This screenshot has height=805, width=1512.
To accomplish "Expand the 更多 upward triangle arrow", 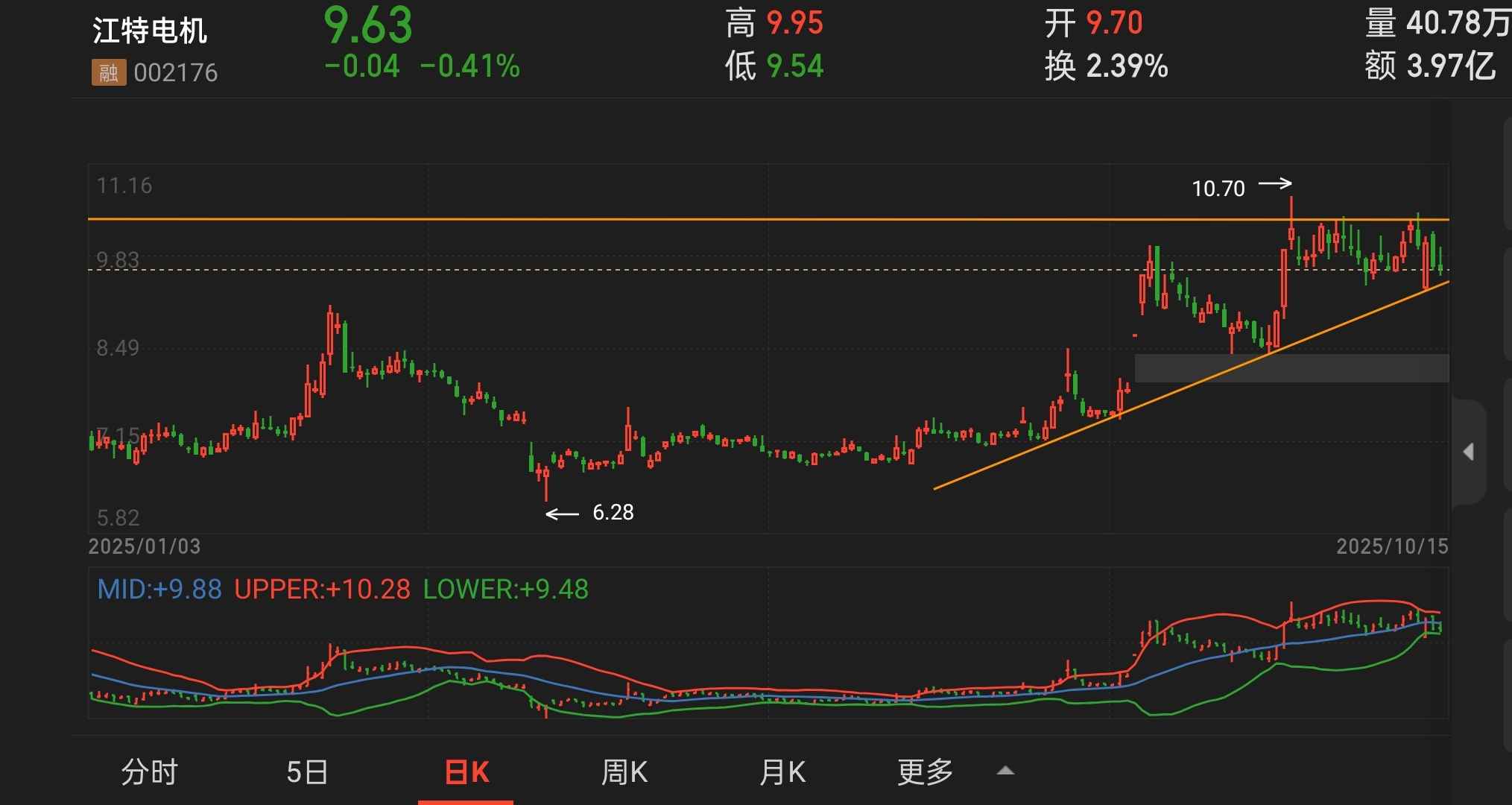I will (x=1005, y=771).
